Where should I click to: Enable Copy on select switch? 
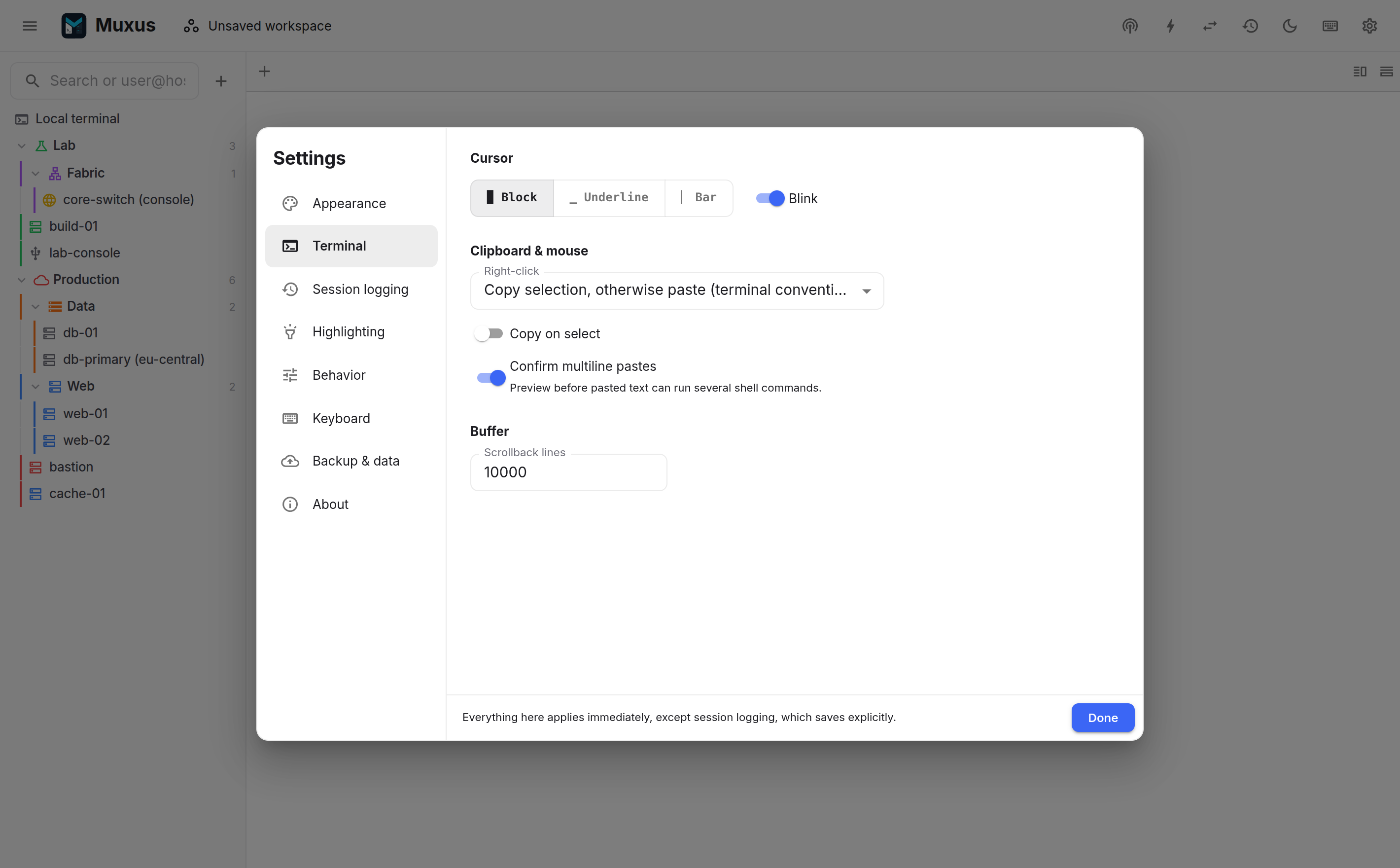pos(489,333)
